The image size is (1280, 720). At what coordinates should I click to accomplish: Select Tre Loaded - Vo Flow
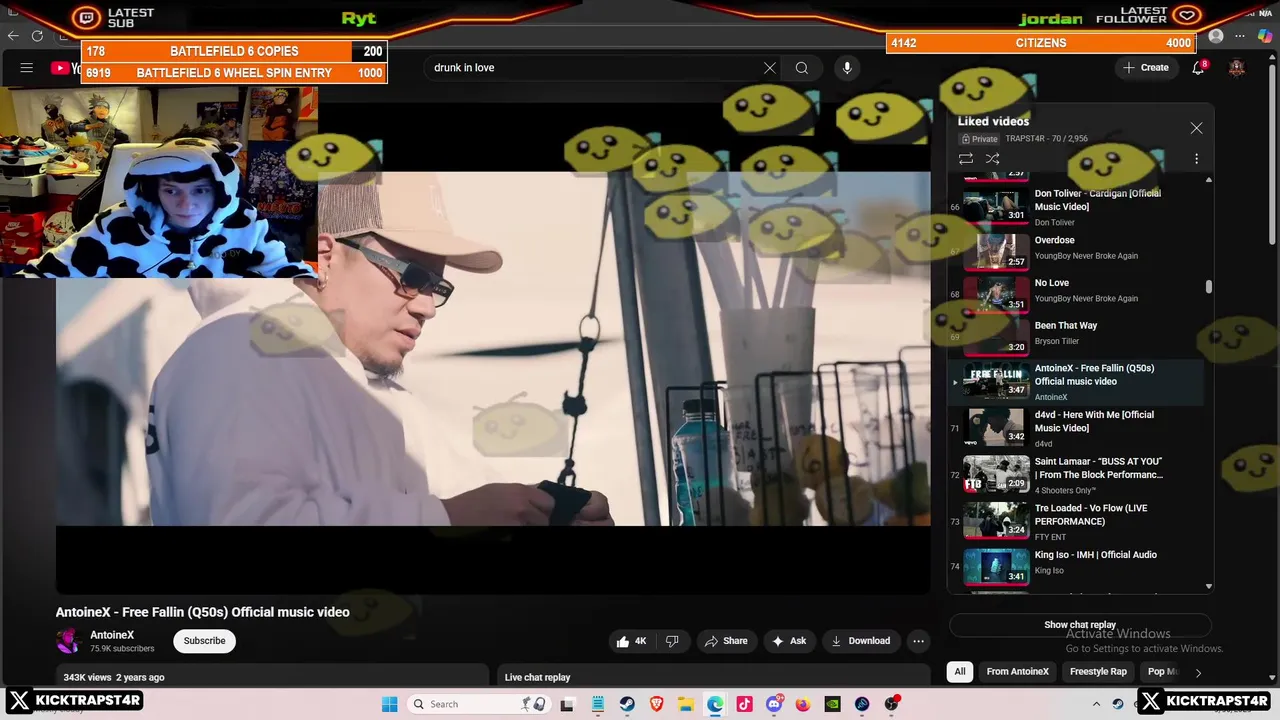1076,521
